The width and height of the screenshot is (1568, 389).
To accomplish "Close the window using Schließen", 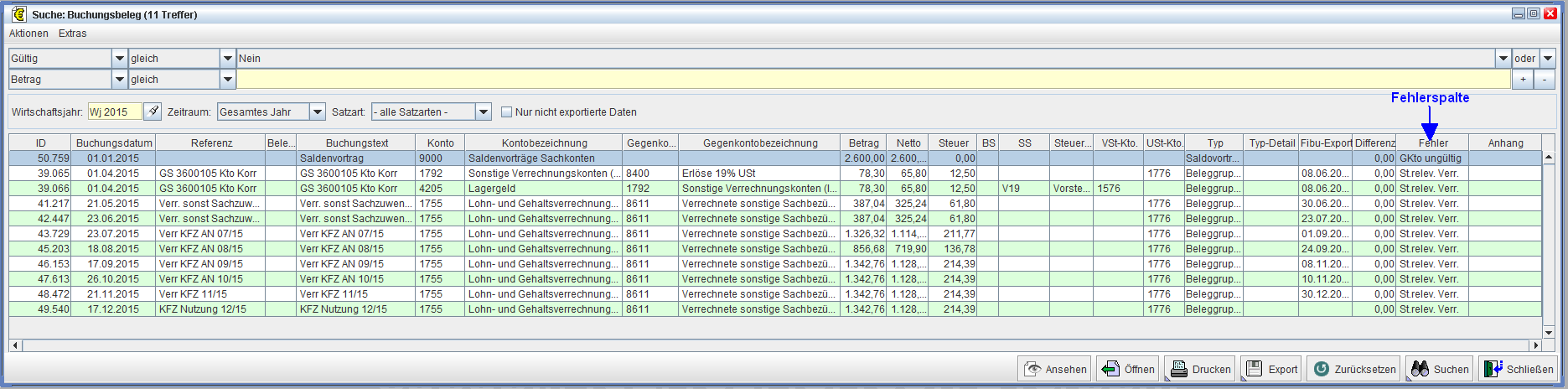I will [x=1519, y=369].
